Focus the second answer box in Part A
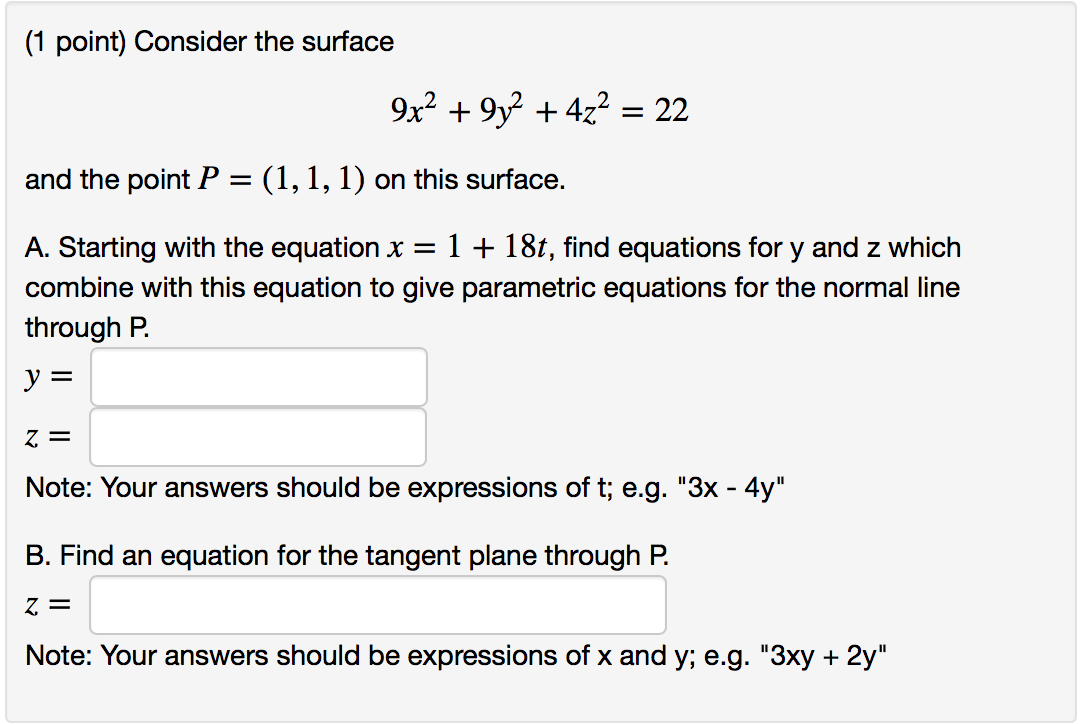Image resolution: width=1084 pixels, height=724 pixels. [257, 435]
